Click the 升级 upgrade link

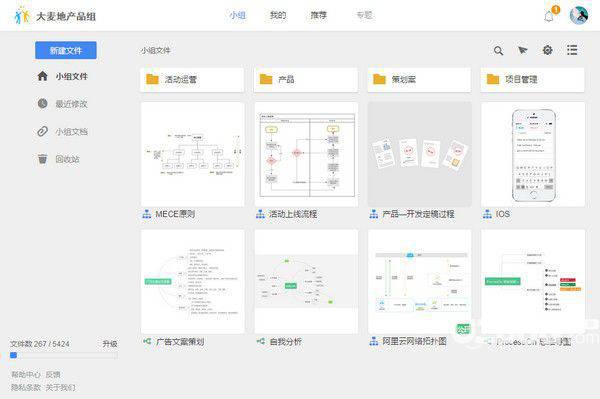(x=110, y=344)
